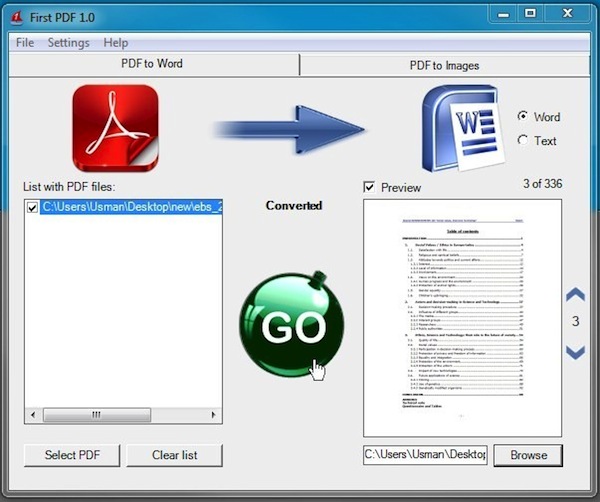
Task: Click the right scroll arrow of file list
Action: point(214,415)
